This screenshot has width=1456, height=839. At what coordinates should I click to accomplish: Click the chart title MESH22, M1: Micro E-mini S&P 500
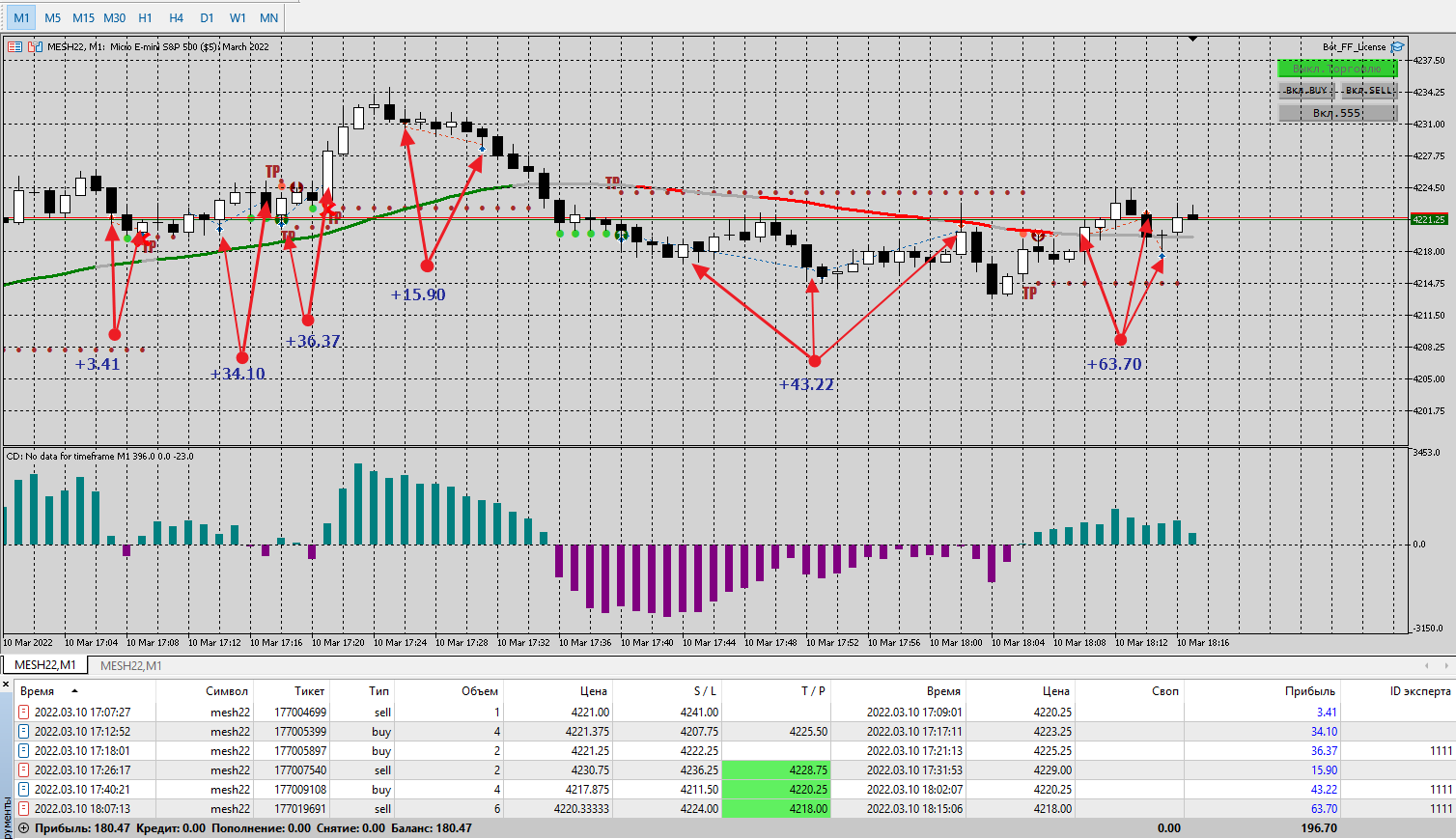tap(158, 46)
